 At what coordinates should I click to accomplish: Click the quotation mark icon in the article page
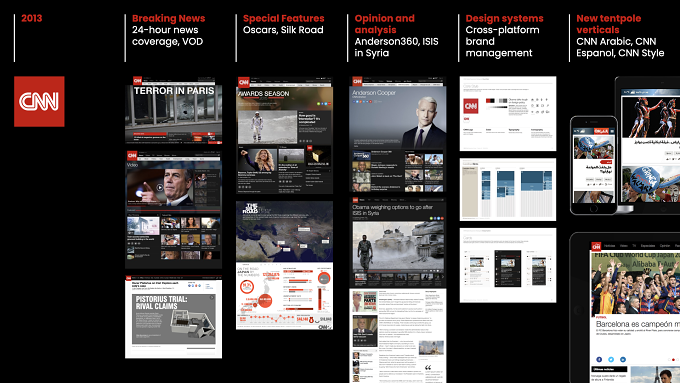[x=428, y=367]
